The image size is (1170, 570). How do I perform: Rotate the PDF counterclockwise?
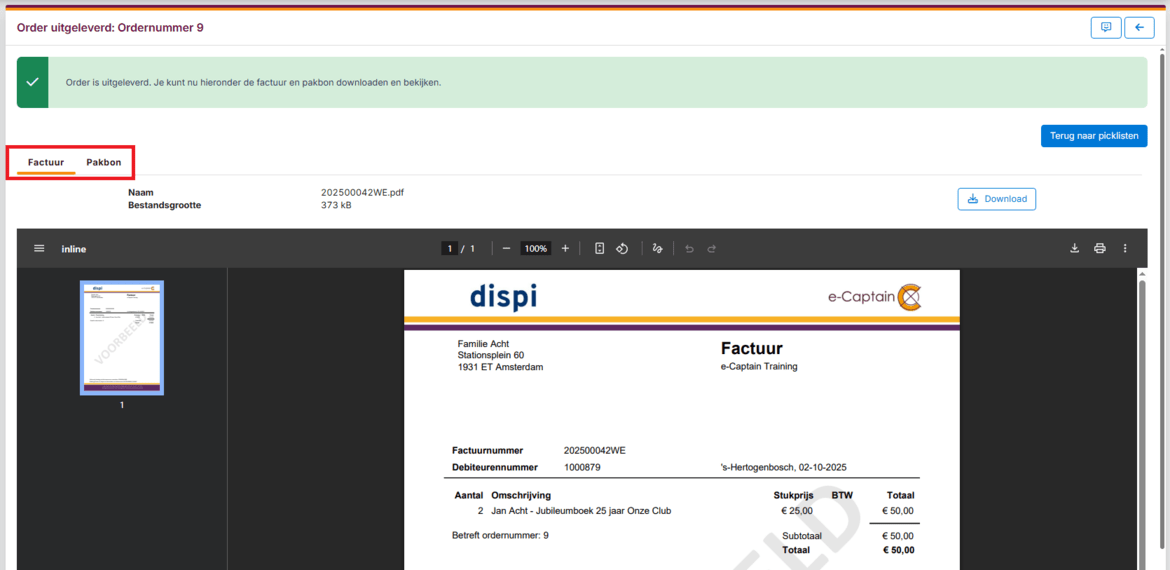622,249
